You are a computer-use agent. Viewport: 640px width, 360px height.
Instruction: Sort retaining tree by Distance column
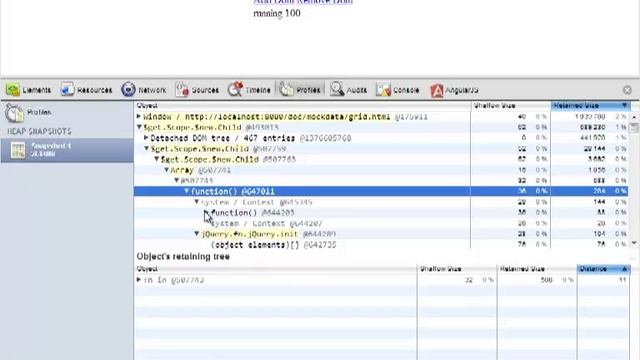click(604, 269)
